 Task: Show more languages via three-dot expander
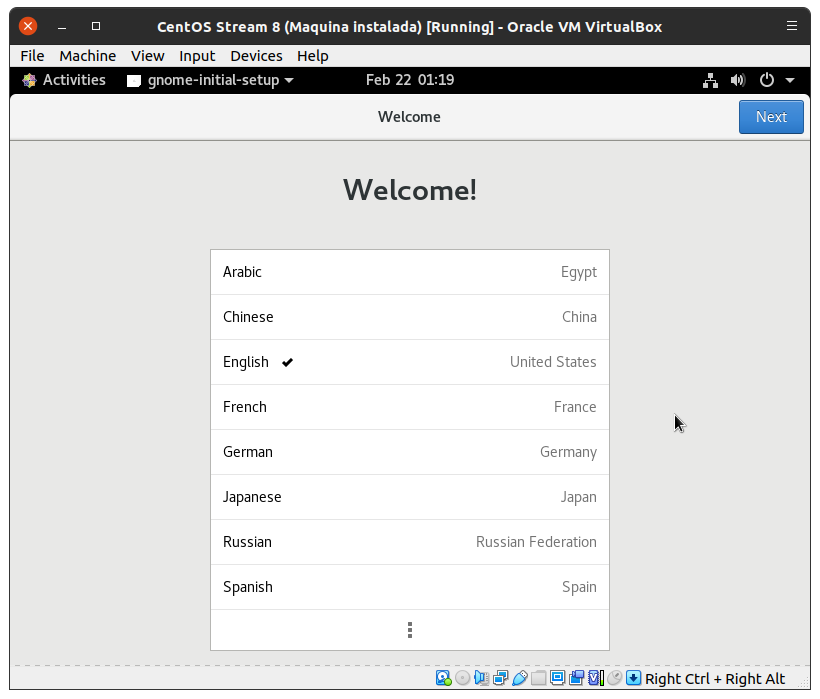pos(410,630)
